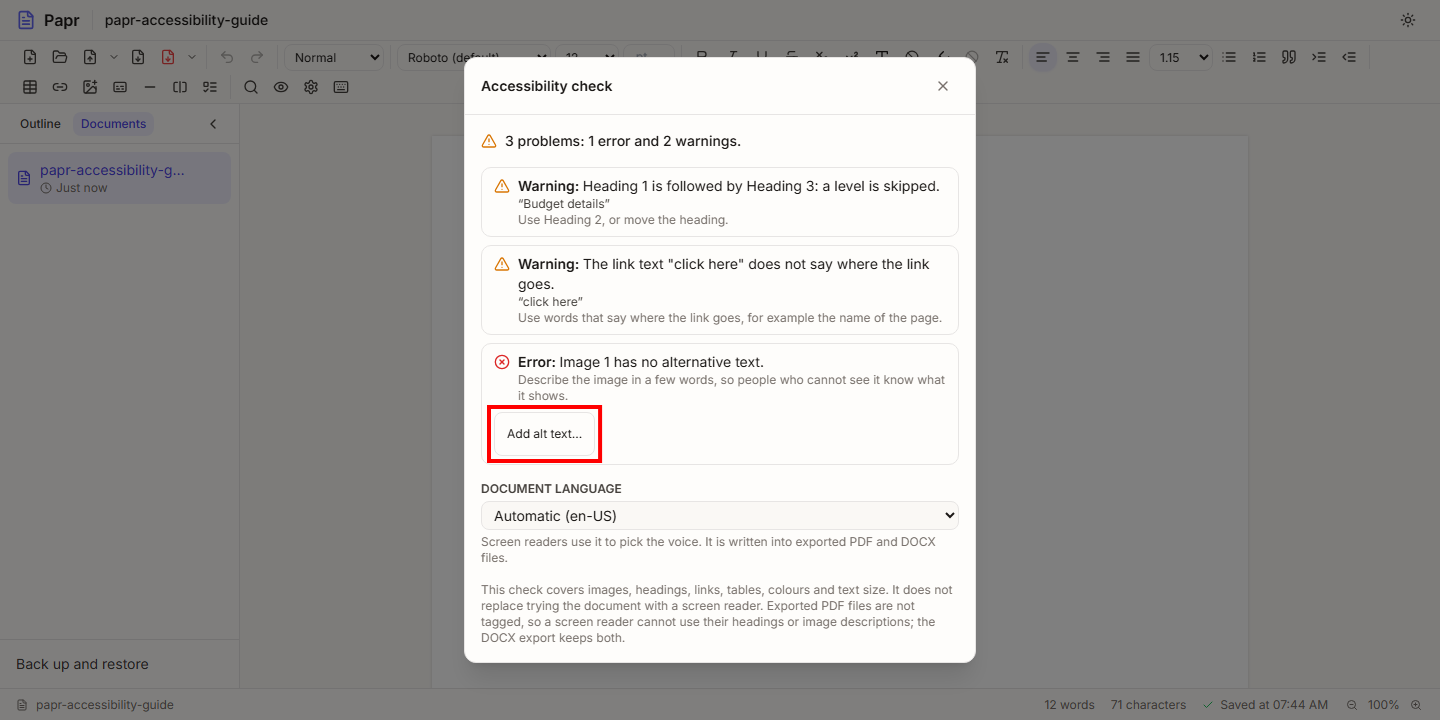The image size is (1440, 720).
Task: Toggle the bulleted list icon
Action: 1229,57
